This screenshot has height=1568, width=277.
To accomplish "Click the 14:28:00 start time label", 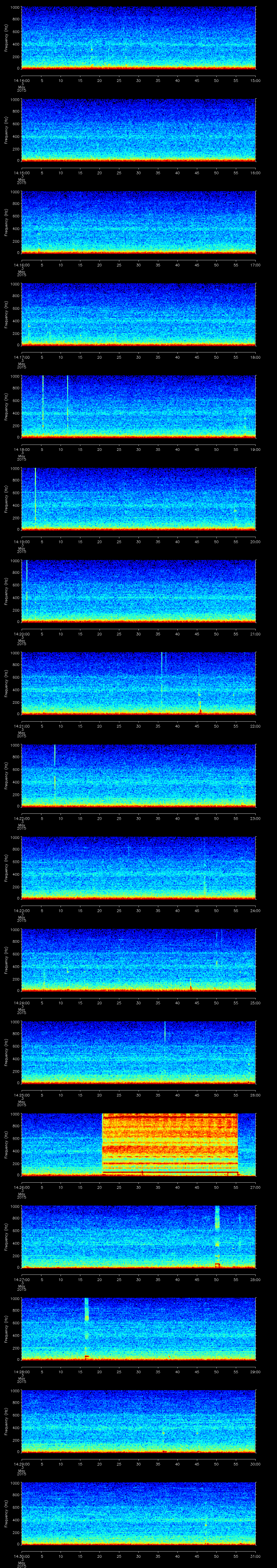I will coord(21,1372).
